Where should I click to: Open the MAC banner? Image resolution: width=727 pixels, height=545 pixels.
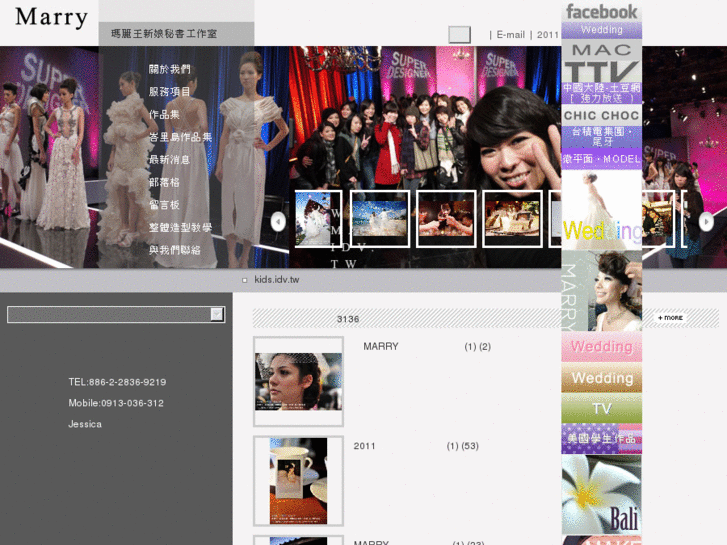tap(601, 49)
